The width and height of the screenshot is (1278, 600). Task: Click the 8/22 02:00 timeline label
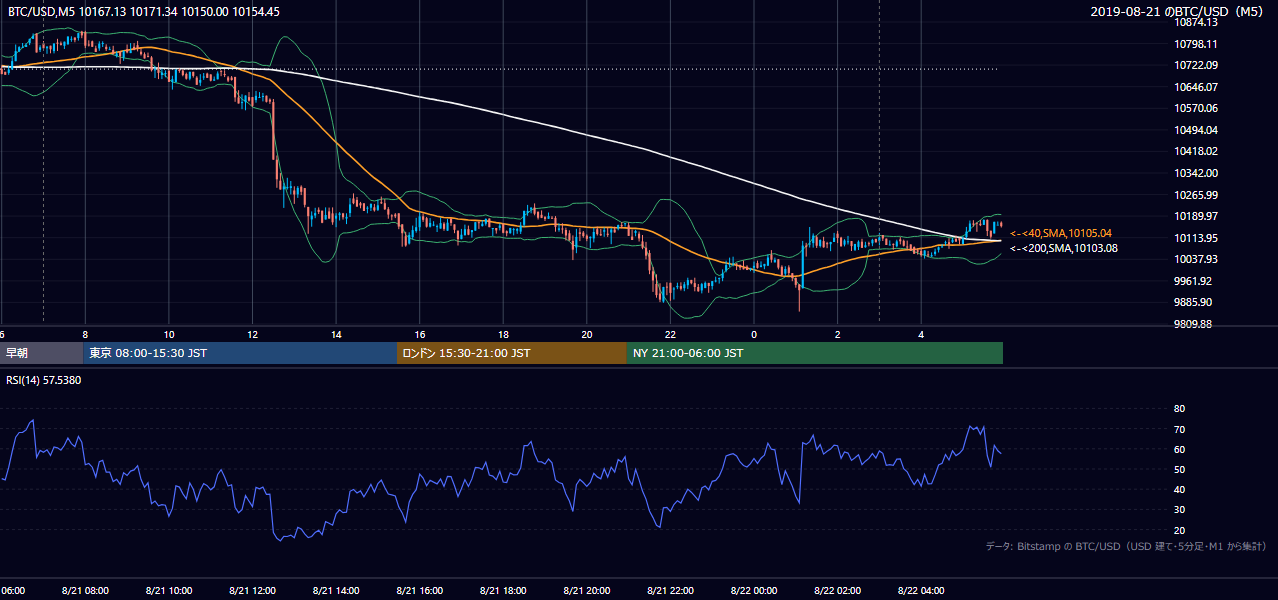pos(838,591)
